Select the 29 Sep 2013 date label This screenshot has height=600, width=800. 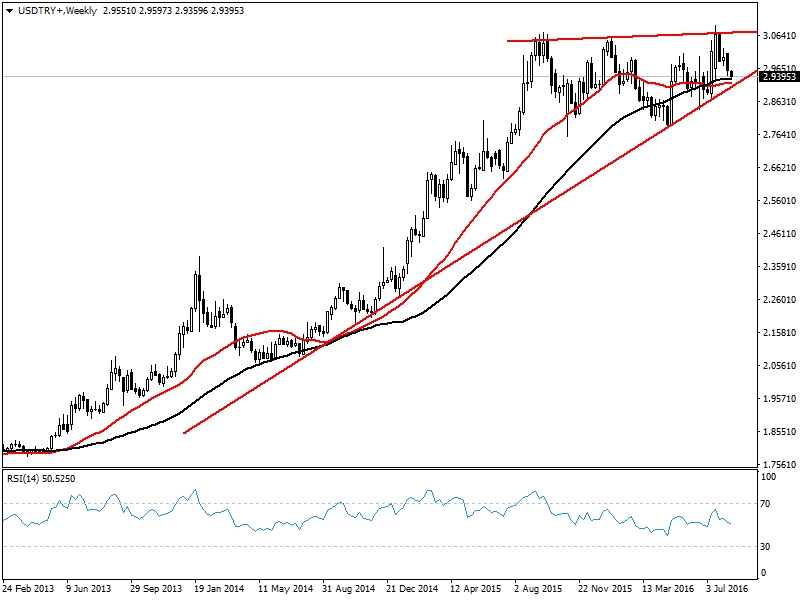(156, 588)
